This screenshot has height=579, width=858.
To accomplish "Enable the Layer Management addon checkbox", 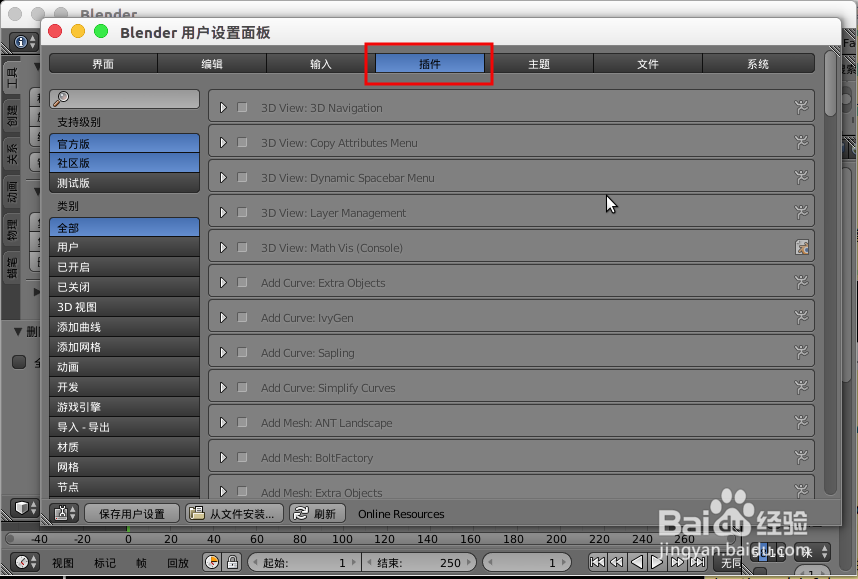I will pyautogui.click(x=242, y=212).
